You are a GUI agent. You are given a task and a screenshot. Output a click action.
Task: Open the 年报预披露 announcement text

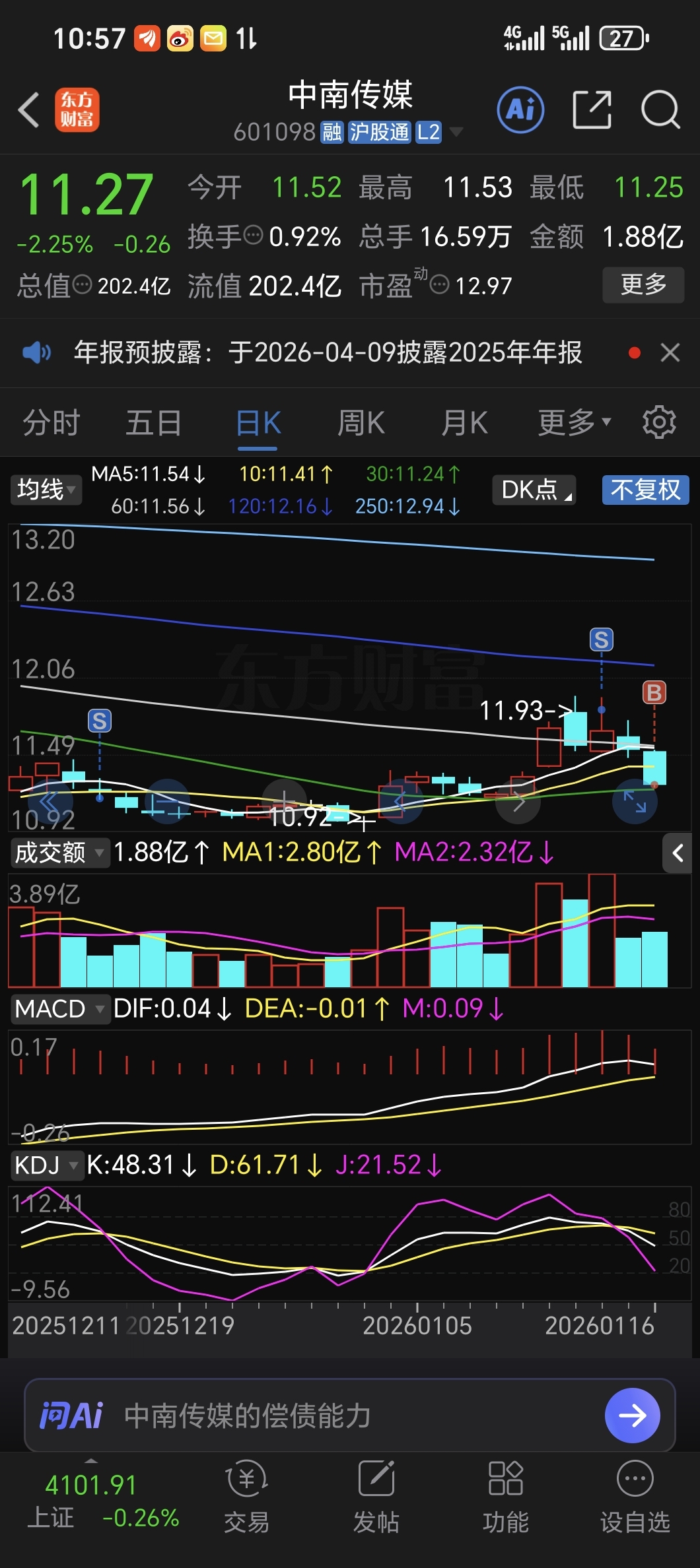pyautogui.click(x=328, y=353)
